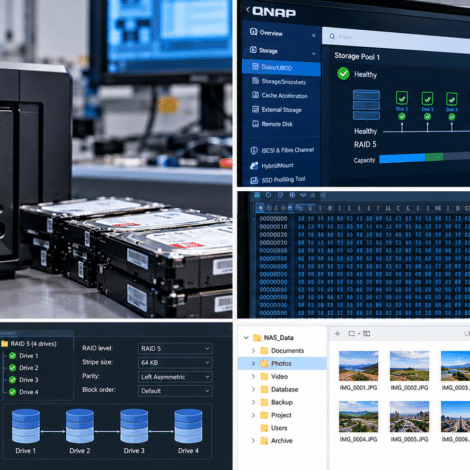Open the Stripe size dropdown

point(175,362)
